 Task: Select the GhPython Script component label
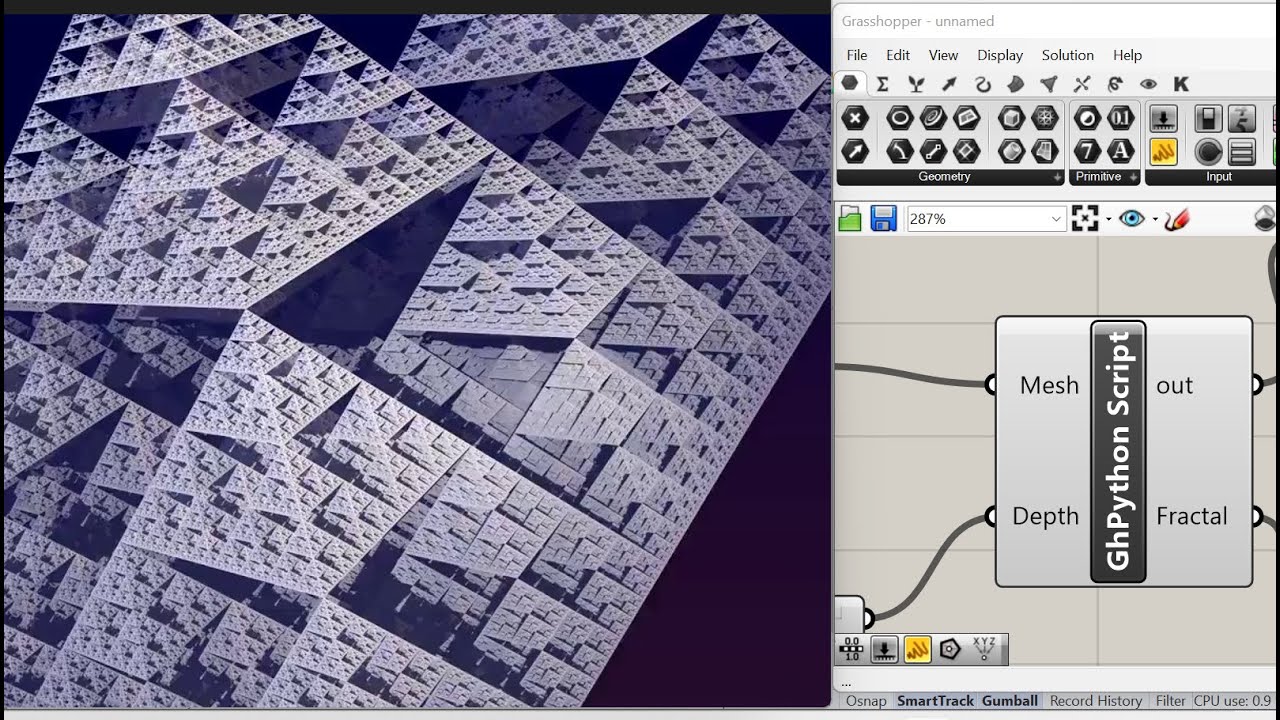click(1118, 451)
